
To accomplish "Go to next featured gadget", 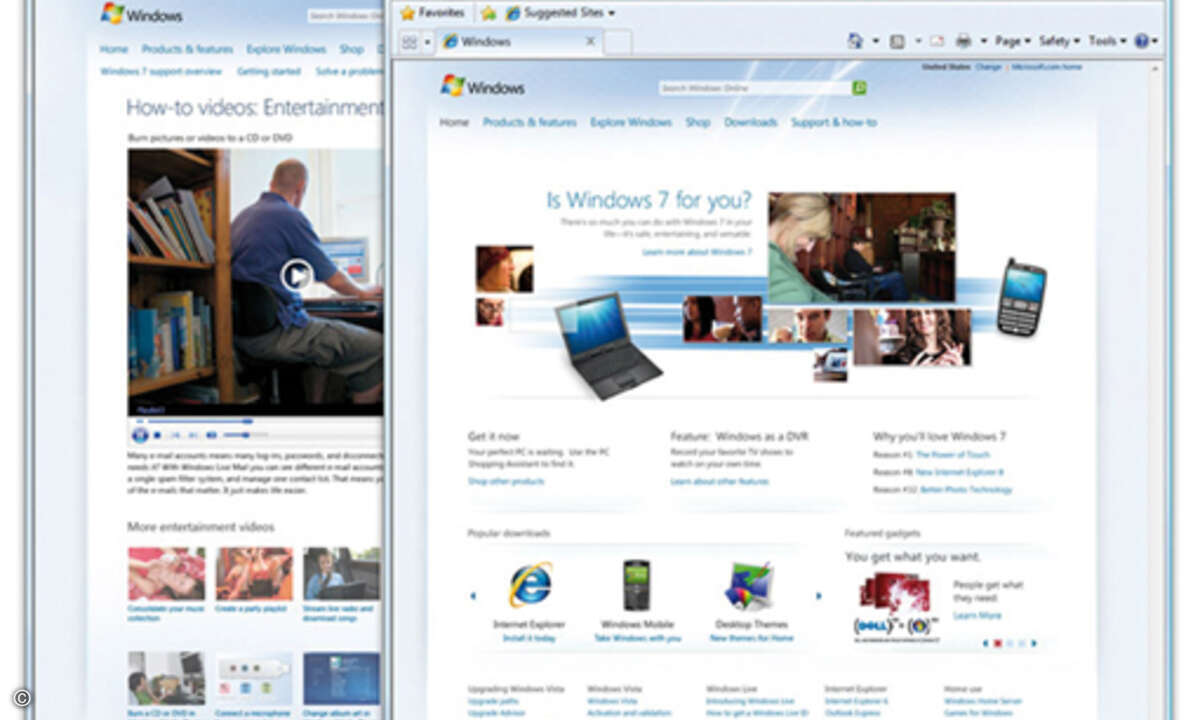I will point(1034,643).
